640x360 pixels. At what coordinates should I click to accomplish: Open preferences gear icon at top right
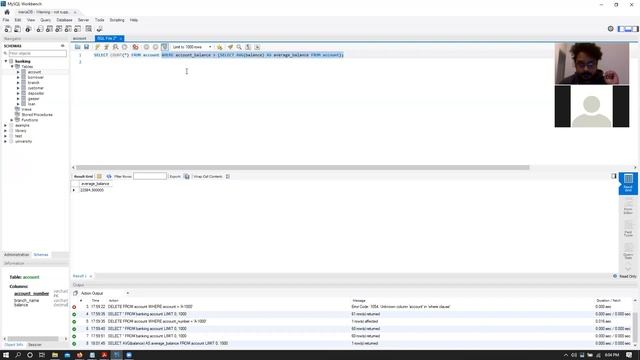[x=611, y=29]
